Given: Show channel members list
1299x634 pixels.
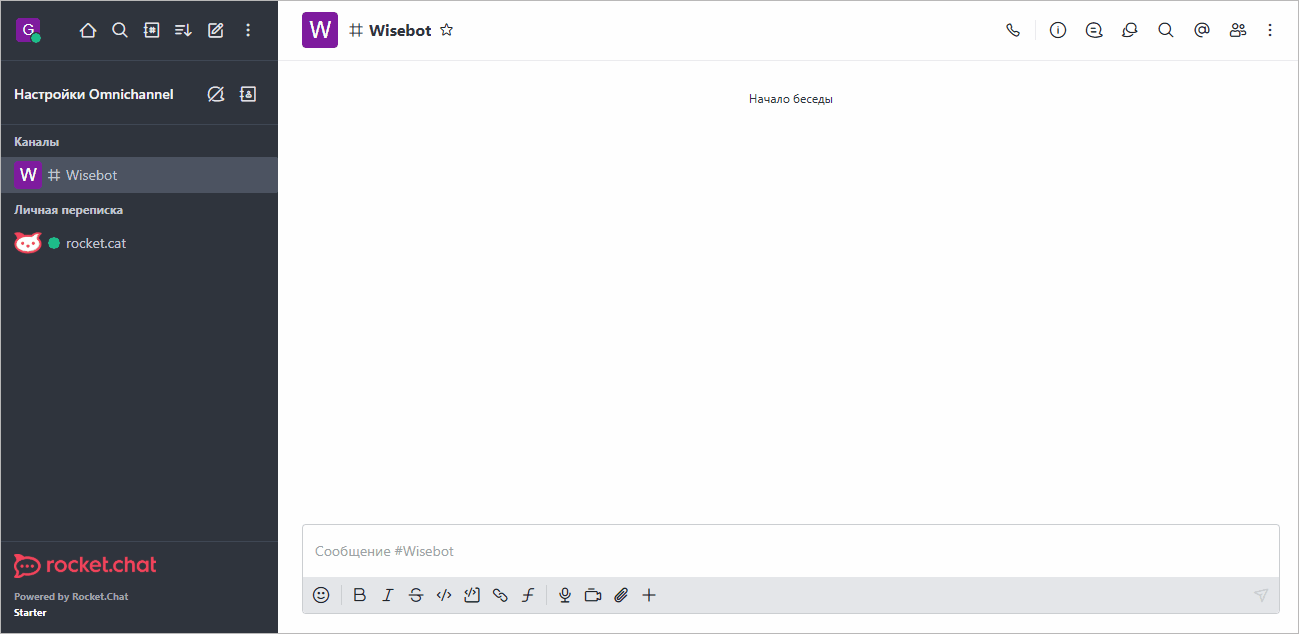Looking at the screenshot, I should point(1238,30).
